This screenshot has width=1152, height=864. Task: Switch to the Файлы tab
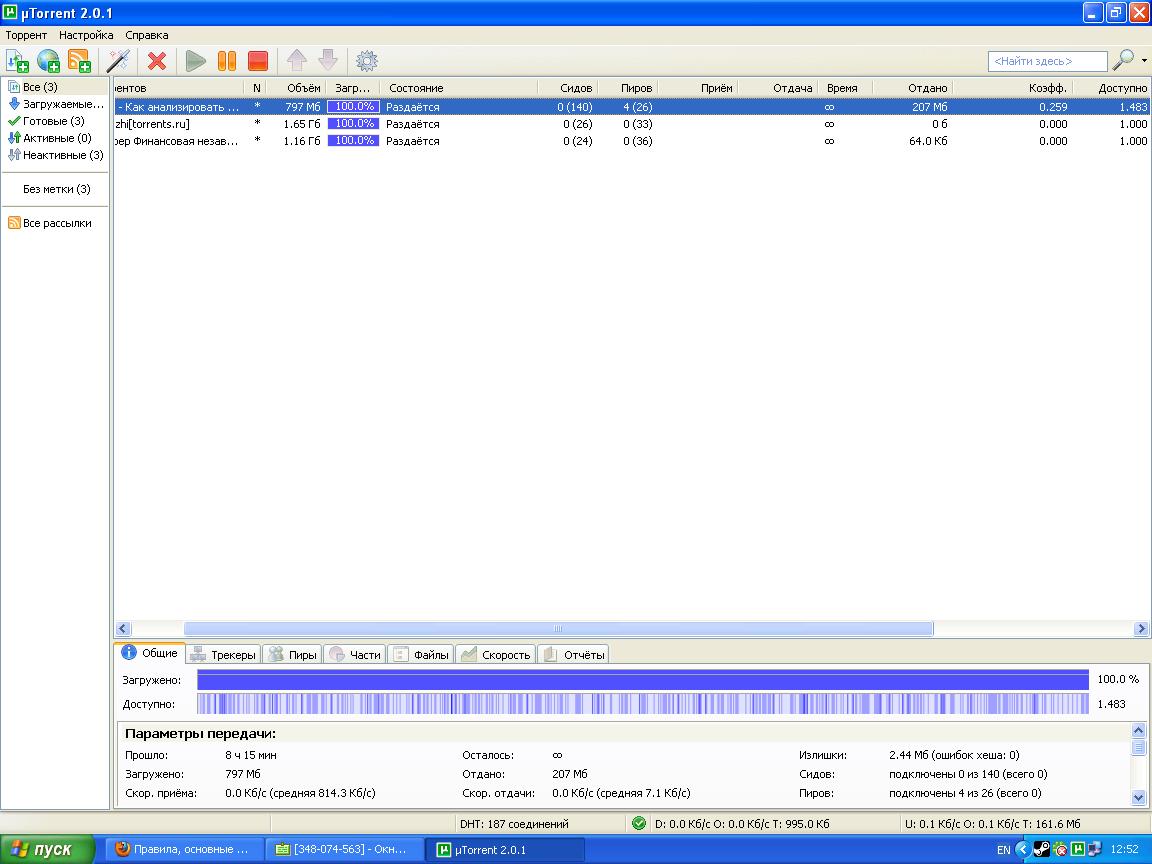(421, 655)
